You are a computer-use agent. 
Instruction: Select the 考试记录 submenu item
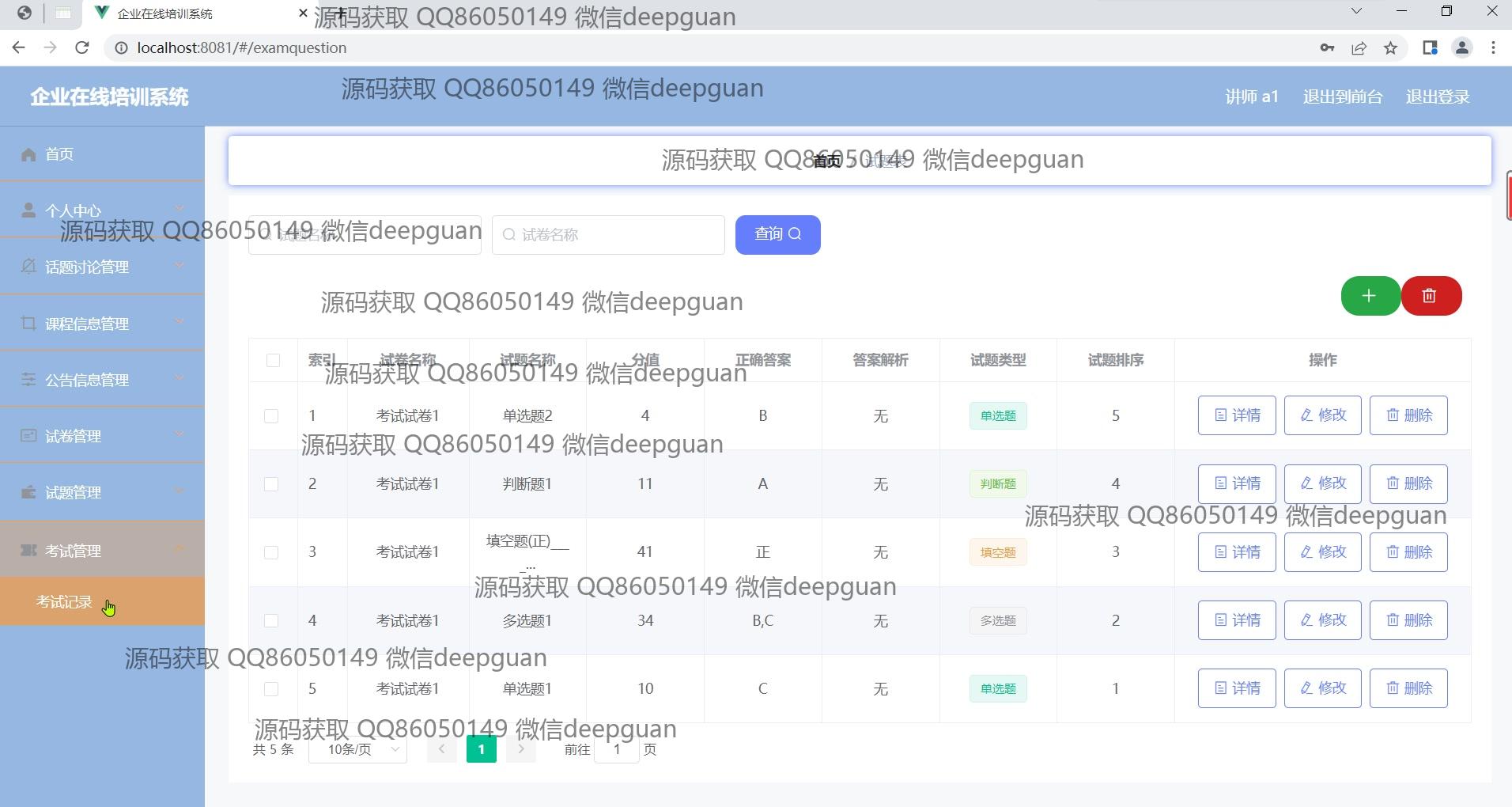[64, 602]
